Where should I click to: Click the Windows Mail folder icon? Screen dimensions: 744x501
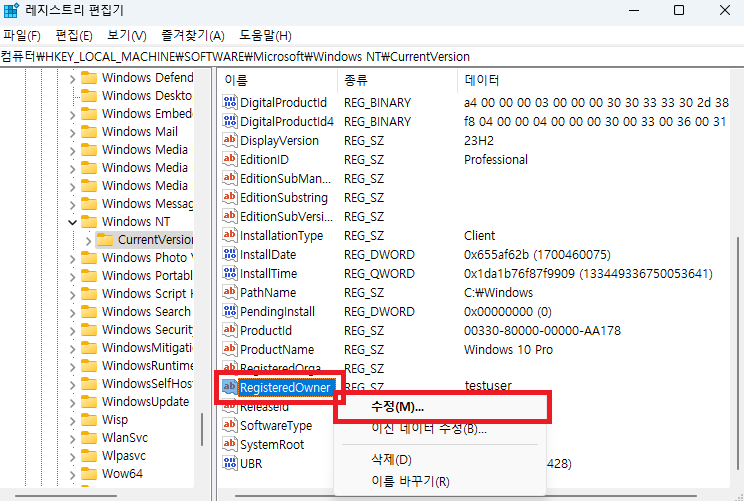pos(89,131)
